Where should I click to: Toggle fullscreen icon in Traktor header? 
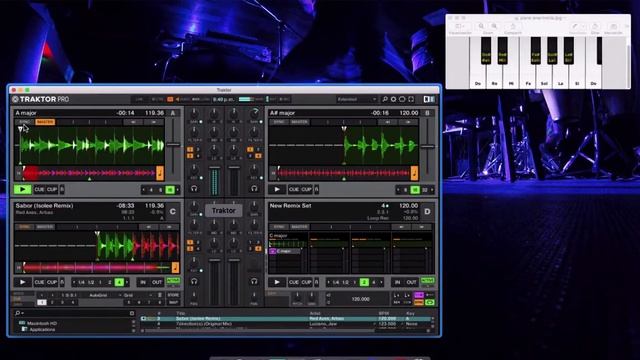[x=411, y=99]
